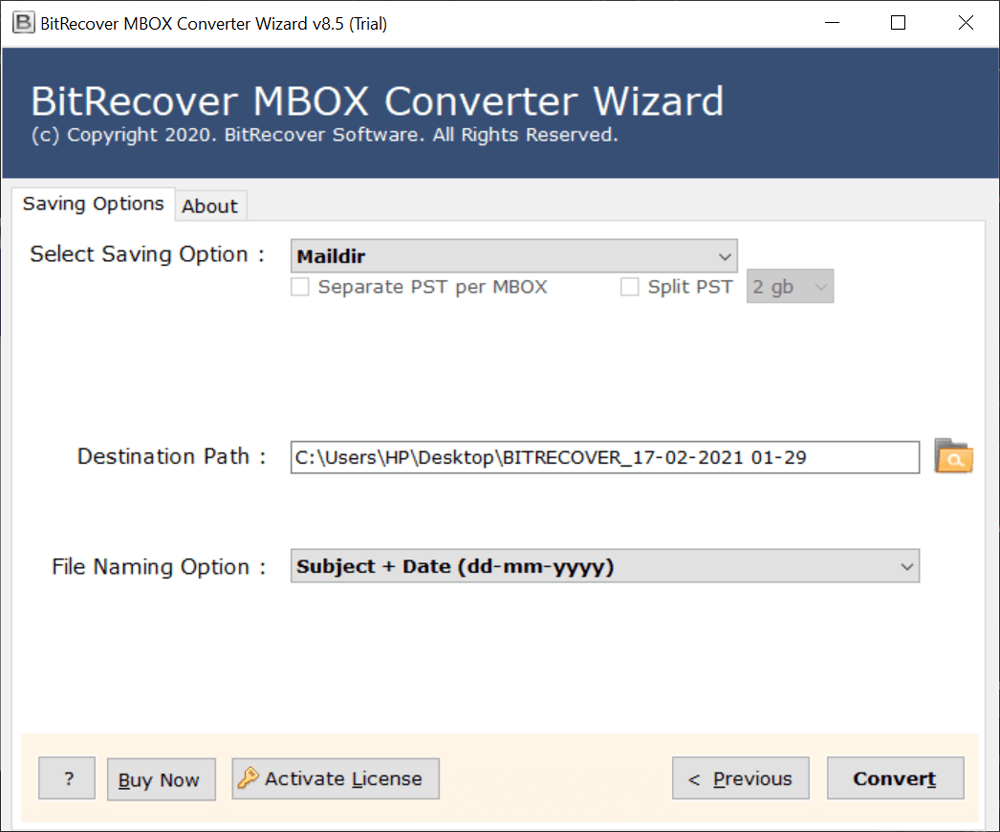The width and height of the screenshot is (1000, 832).
Task: Click the 'Select Saving Option :' label
Action: pos(147,254)
